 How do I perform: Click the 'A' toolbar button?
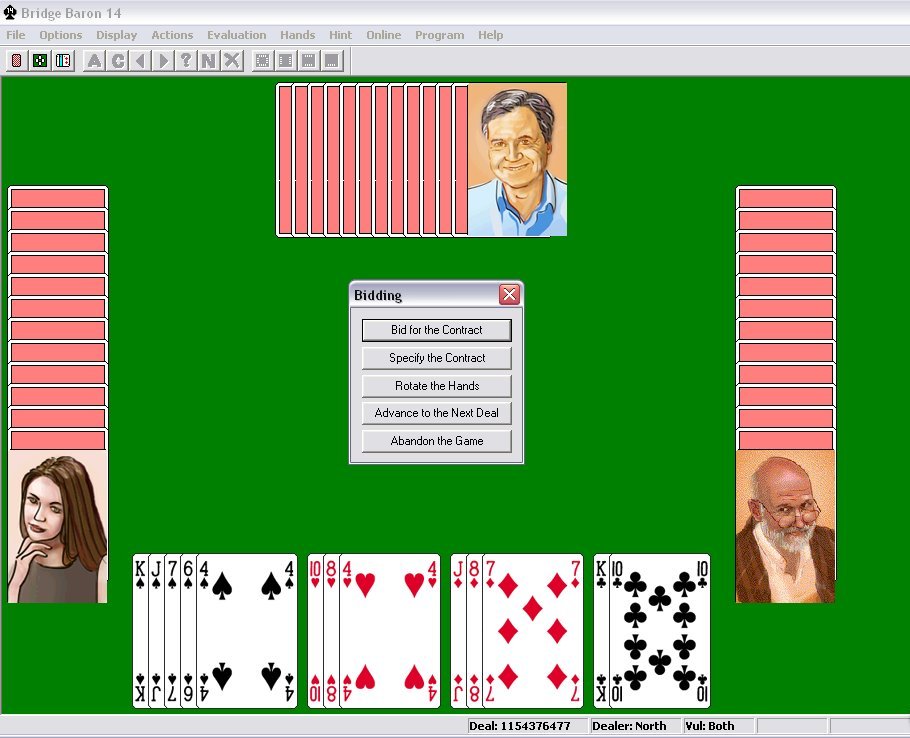tap(94, 61)
